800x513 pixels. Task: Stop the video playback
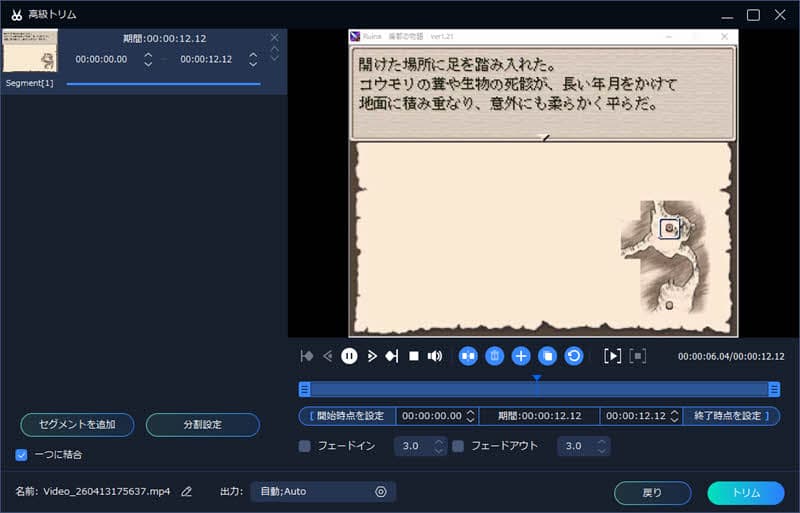coord(414,356)
